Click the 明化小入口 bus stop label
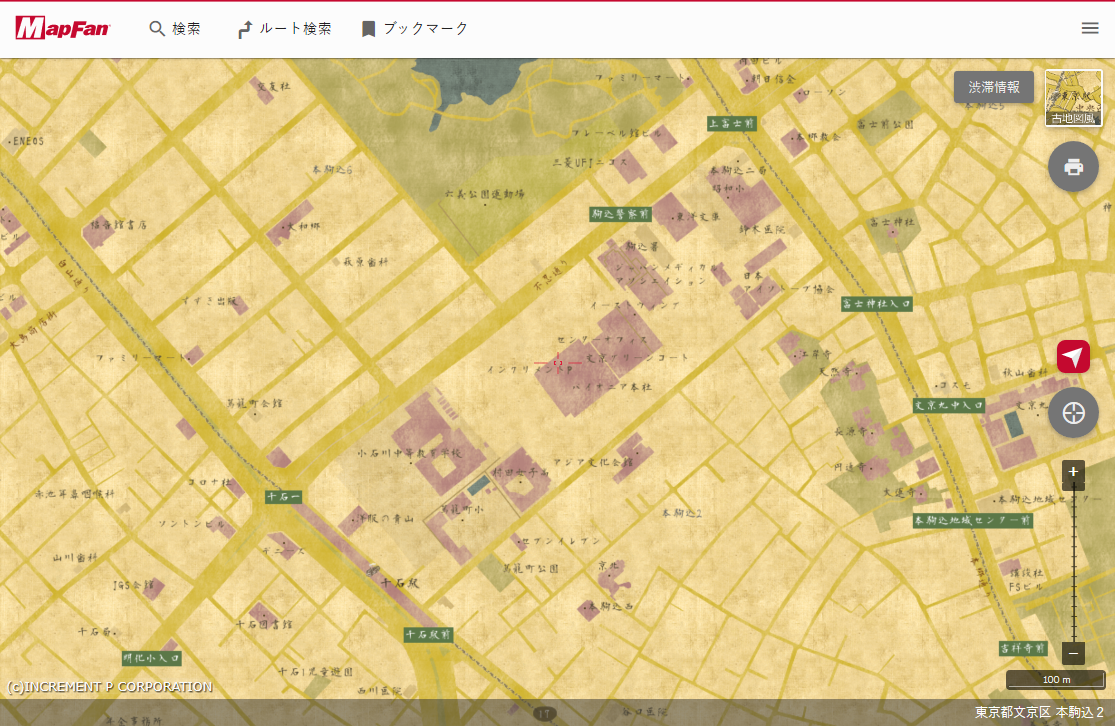This screenshot has height=726, width=1115. coord(151,658)
